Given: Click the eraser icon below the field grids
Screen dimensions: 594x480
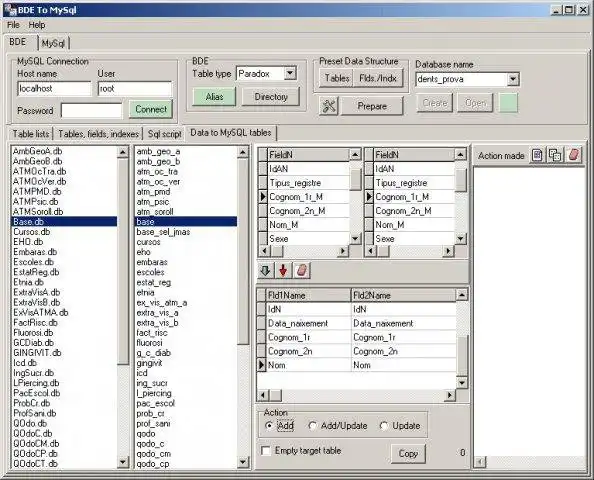Looking at the screenshot, I should (x=301, y=270).
